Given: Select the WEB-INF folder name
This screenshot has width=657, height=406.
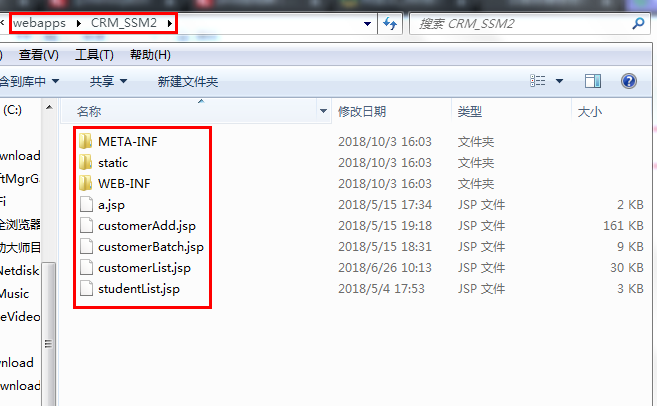Looking at the screenshot, I should point(124,184).
